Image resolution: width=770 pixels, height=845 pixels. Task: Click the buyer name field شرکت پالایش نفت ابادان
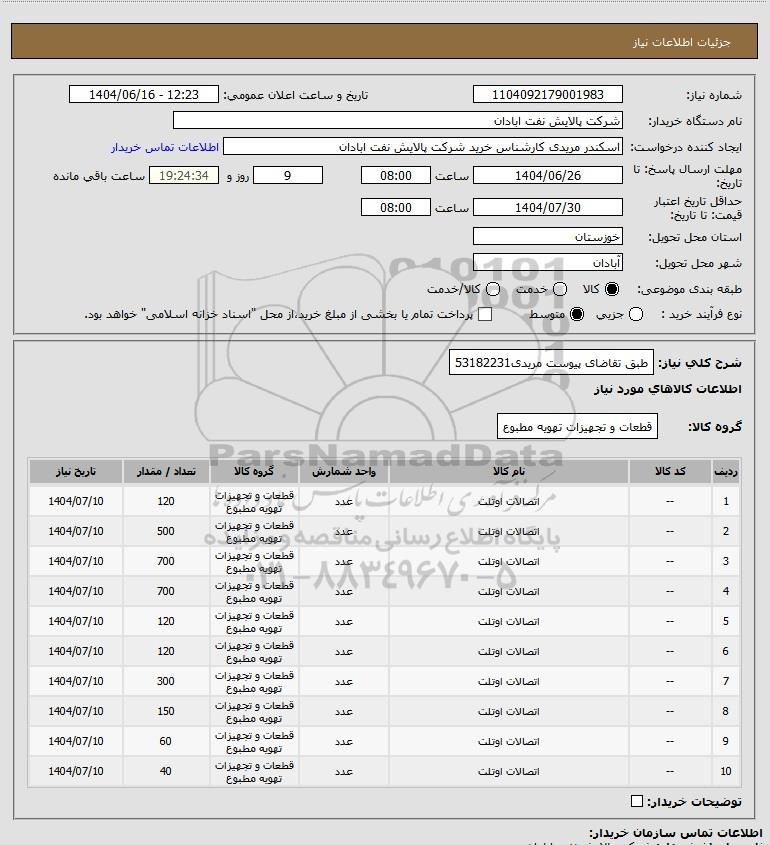pos(398,120)
